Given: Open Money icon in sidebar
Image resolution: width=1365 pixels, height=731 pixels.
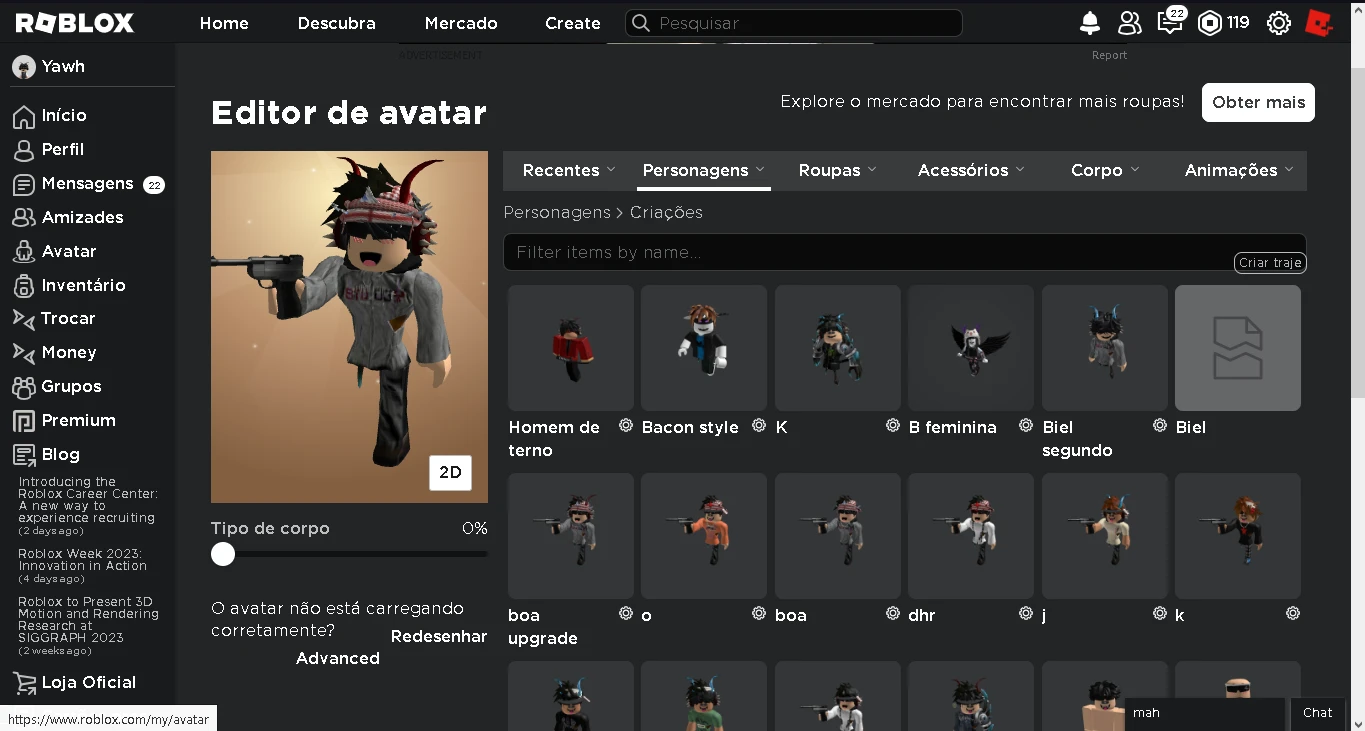Looking at the screenshot, I should (x=24, y=353).
